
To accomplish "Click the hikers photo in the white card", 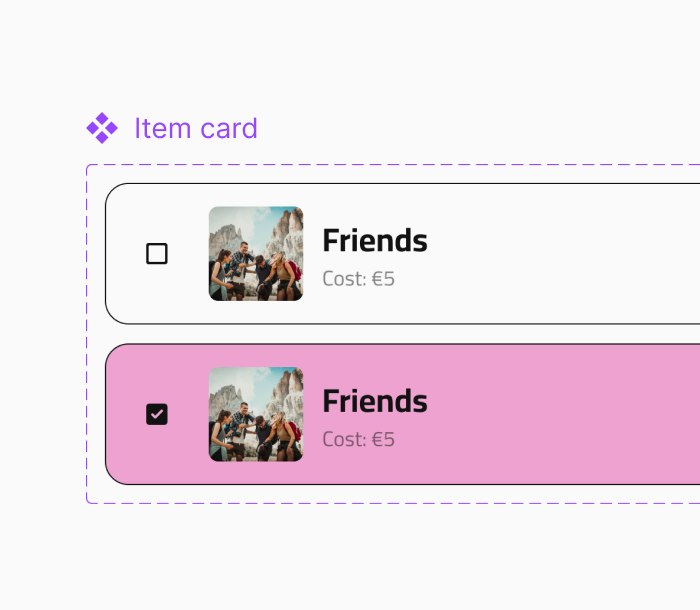I will click(256, 254).
